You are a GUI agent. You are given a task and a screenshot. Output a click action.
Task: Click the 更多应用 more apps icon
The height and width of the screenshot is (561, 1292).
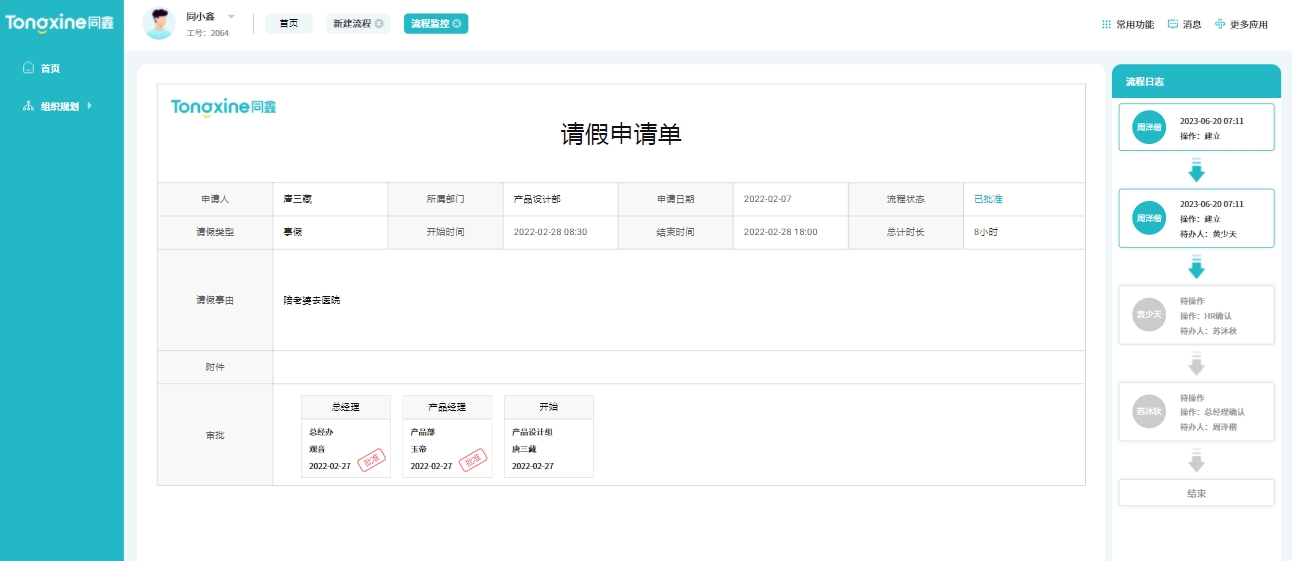coord(1220,24)
